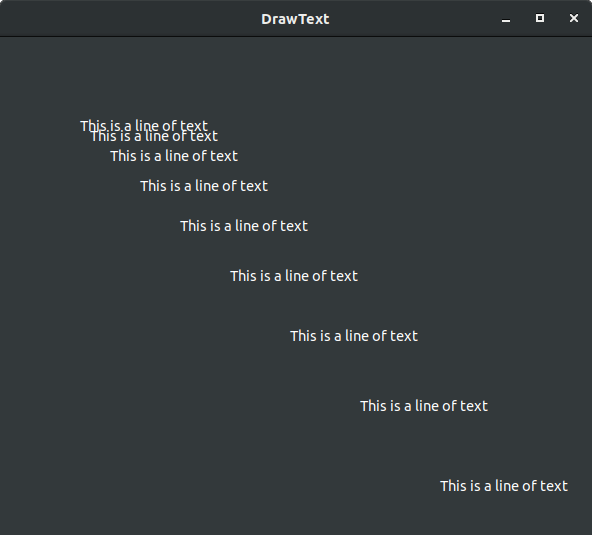Select the seventh text line from the top

[354, 336]
